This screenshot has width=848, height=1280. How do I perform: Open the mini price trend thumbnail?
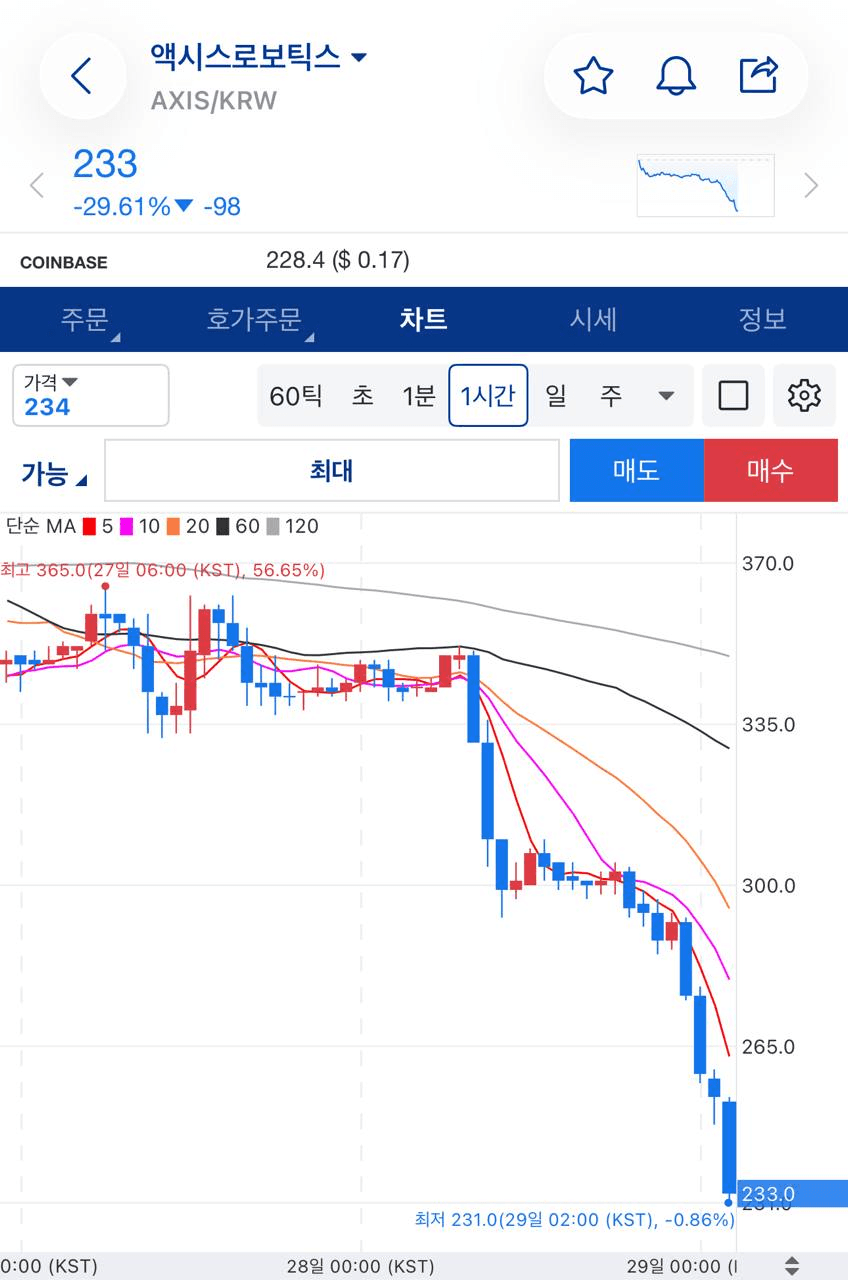tap(706, 185)
